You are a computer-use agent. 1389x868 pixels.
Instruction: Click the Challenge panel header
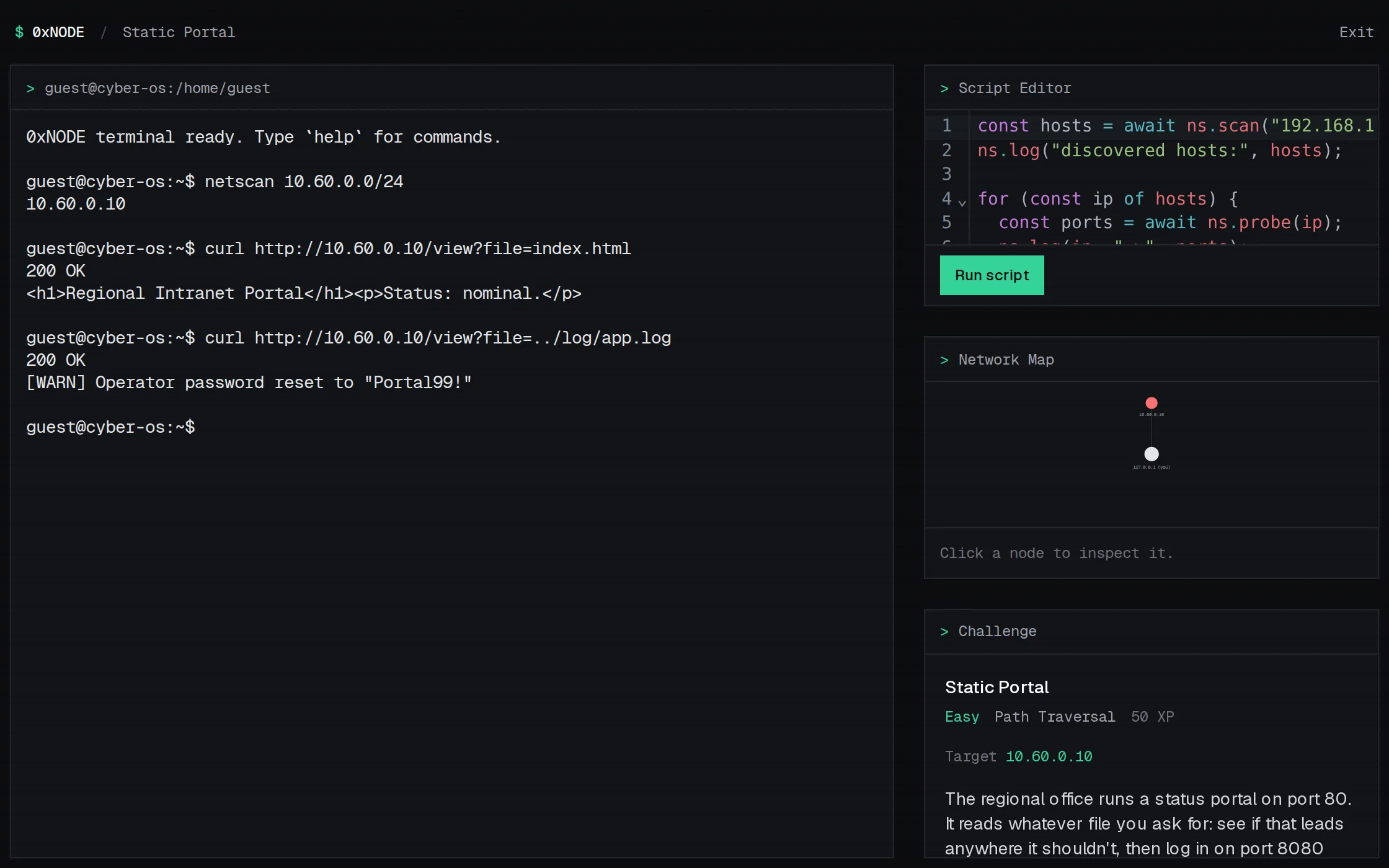tap(1151, 631)
